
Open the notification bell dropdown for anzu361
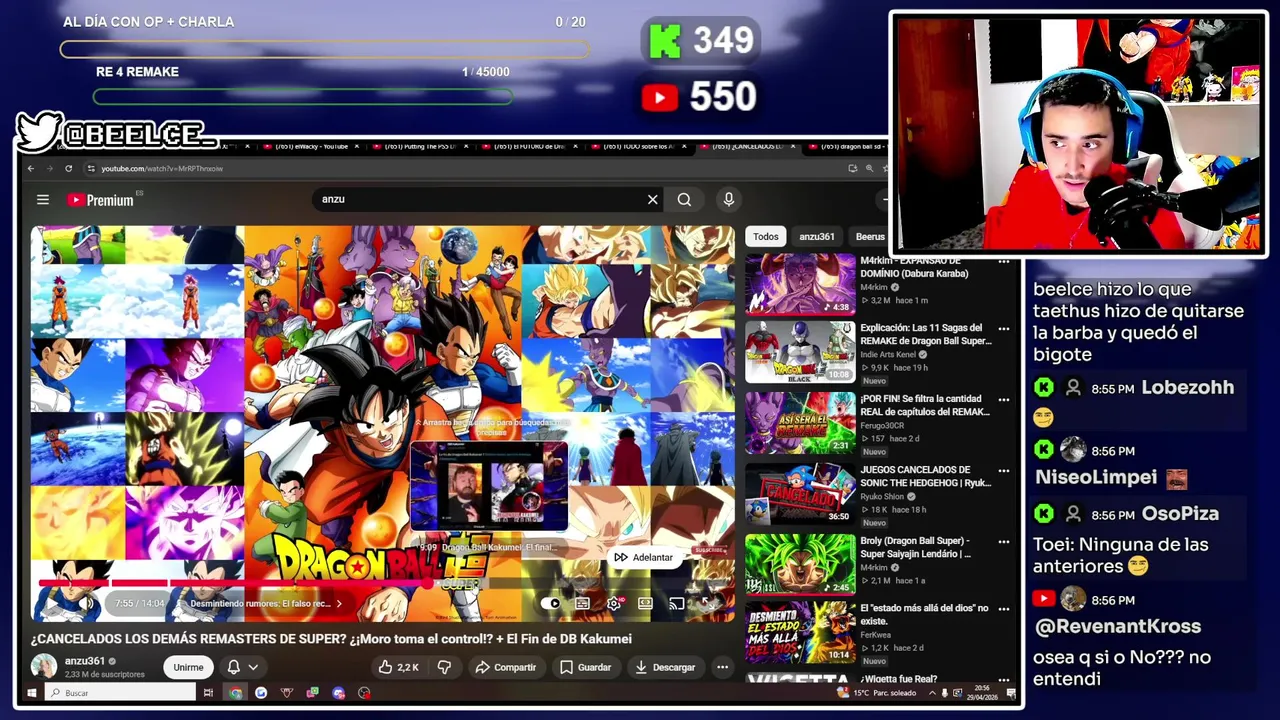[241, 667]
